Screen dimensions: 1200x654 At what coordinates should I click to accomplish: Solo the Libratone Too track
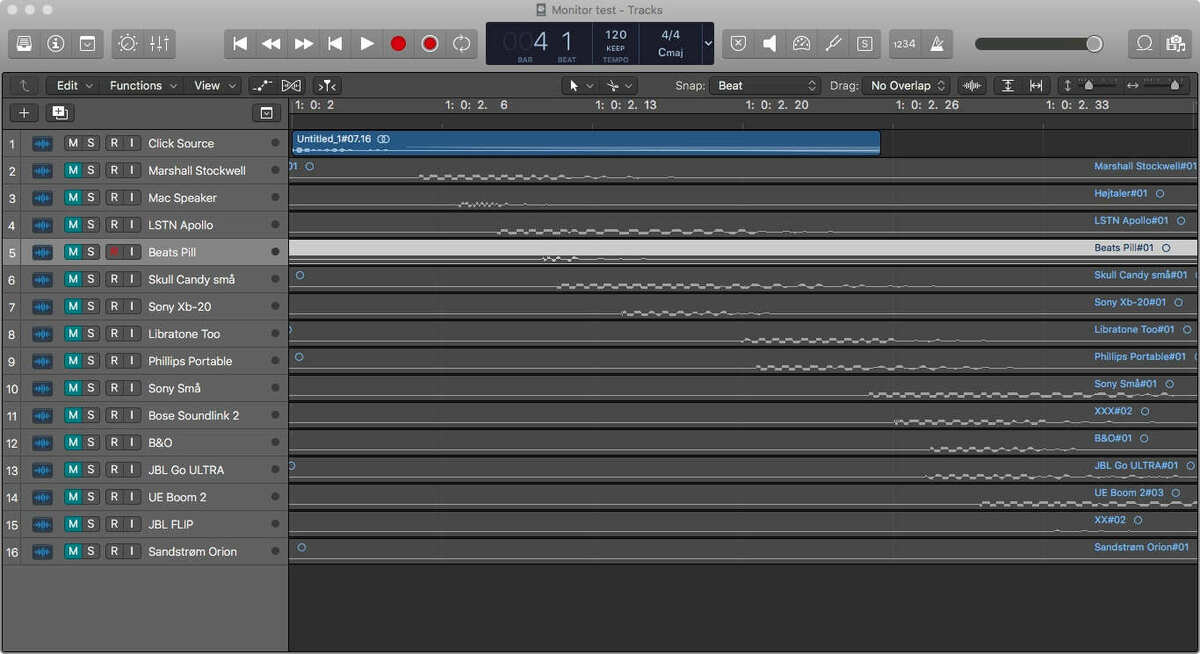(x=91, y=334)
